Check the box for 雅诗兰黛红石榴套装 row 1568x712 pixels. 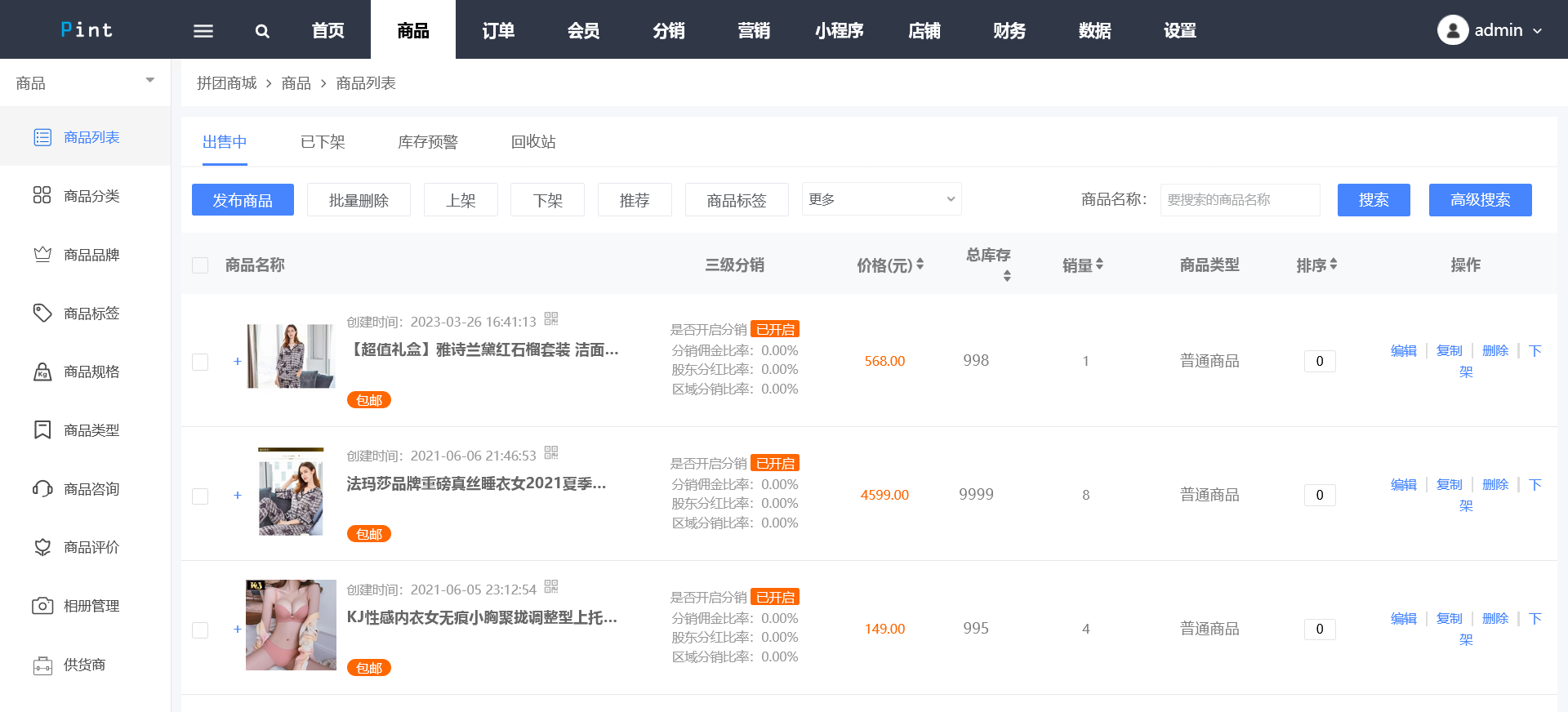pyautogui.click(x=200, y=362)
